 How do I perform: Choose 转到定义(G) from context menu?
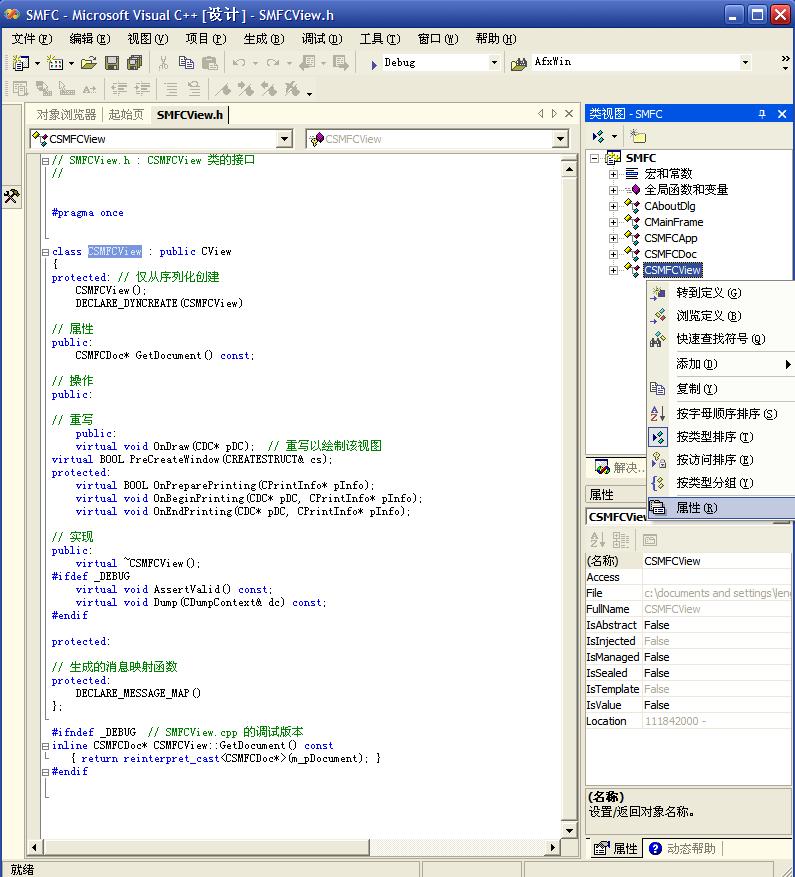pyautogui.click(x=721, y=293)
